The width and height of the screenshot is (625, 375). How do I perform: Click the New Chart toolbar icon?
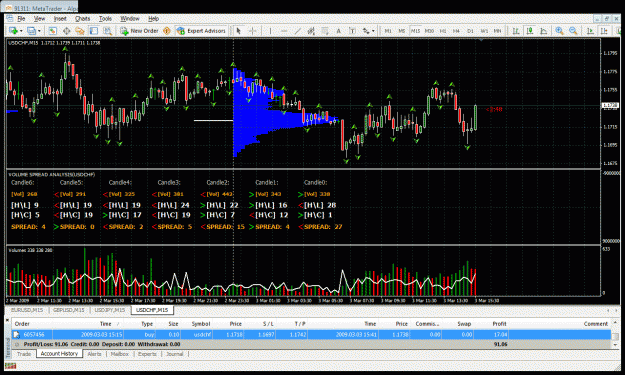tap(13, 31)
